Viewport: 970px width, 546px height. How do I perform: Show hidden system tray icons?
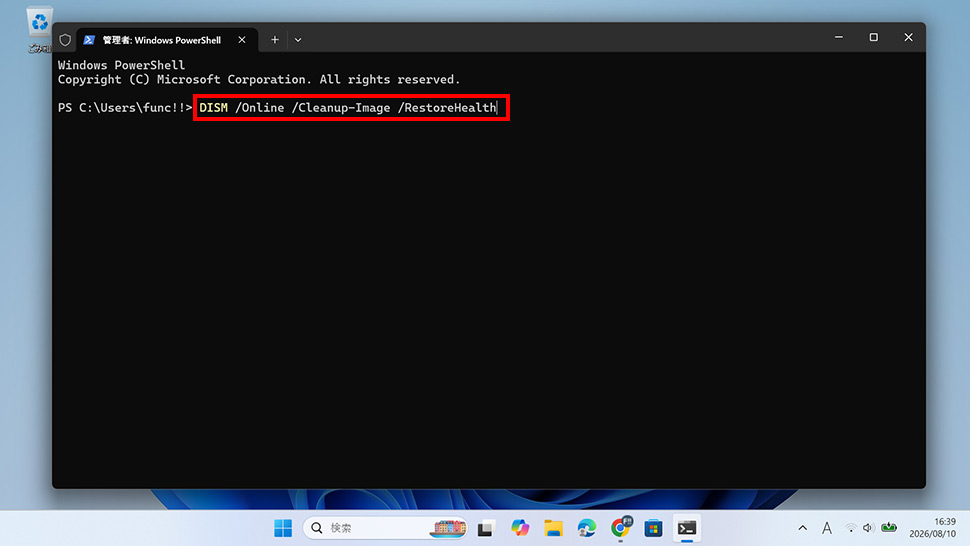tap(802, 528)
